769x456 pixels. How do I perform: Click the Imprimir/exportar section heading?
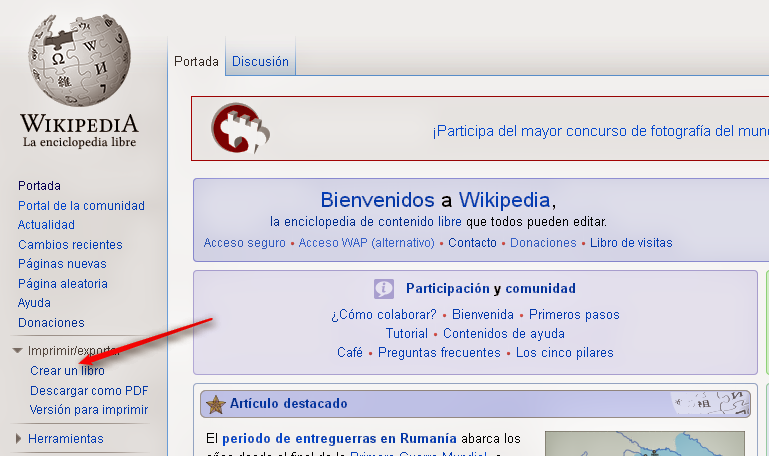pos(73,351)
